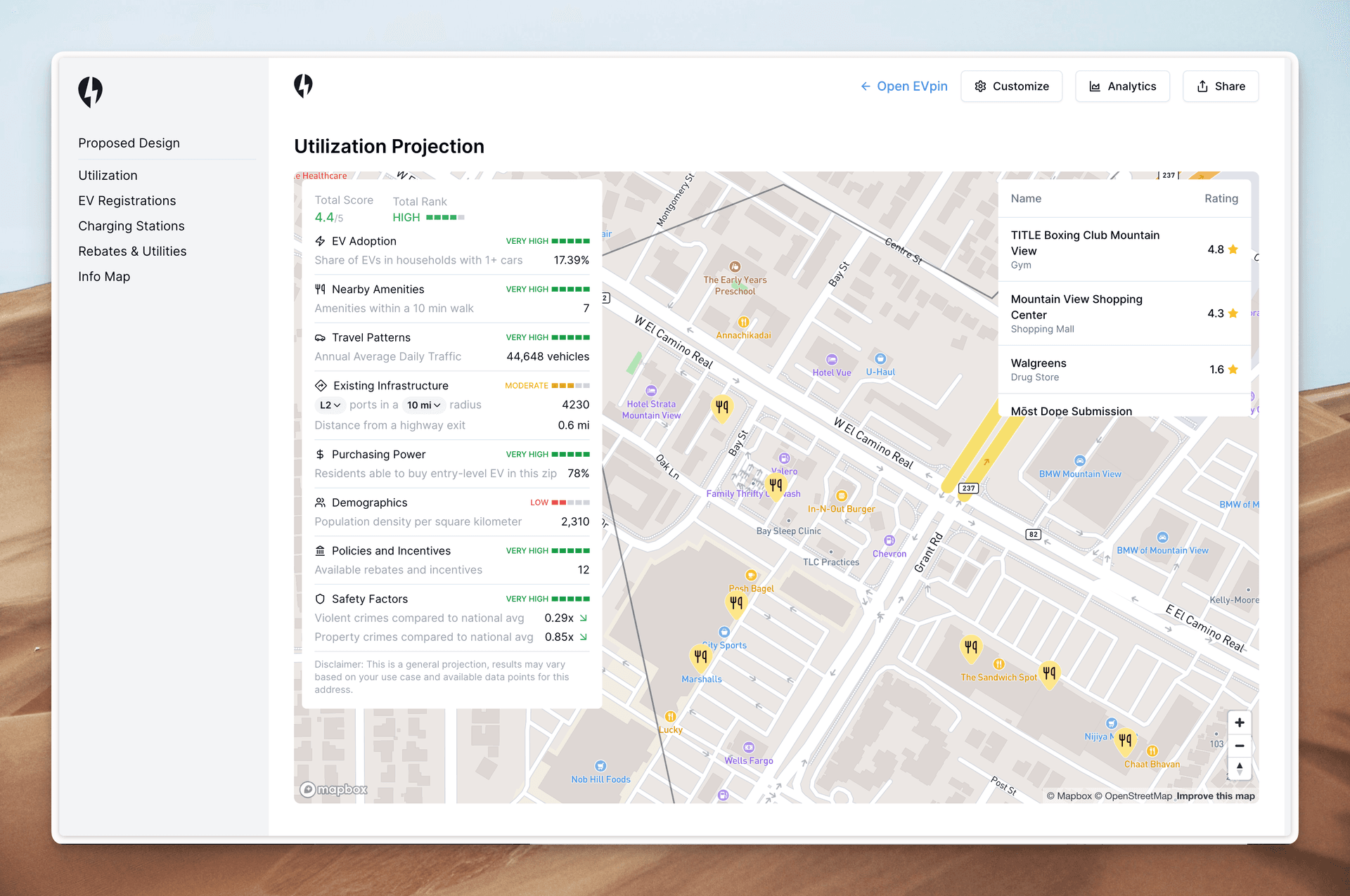Click the back arrow beside Open EVpin
The image size is (1350, 896).
tap(866, 86)
